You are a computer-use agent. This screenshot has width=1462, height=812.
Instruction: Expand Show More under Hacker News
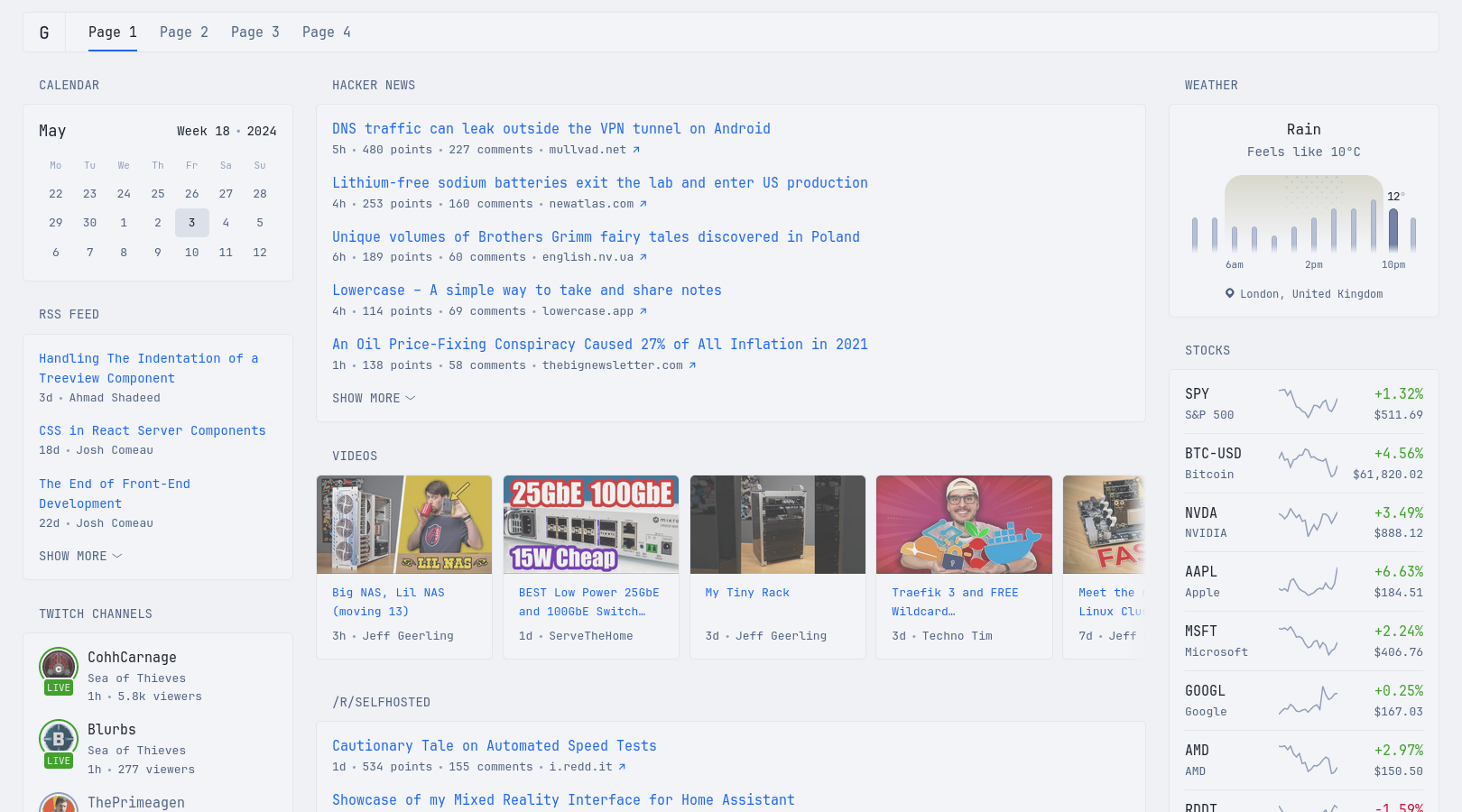(373, 398)
